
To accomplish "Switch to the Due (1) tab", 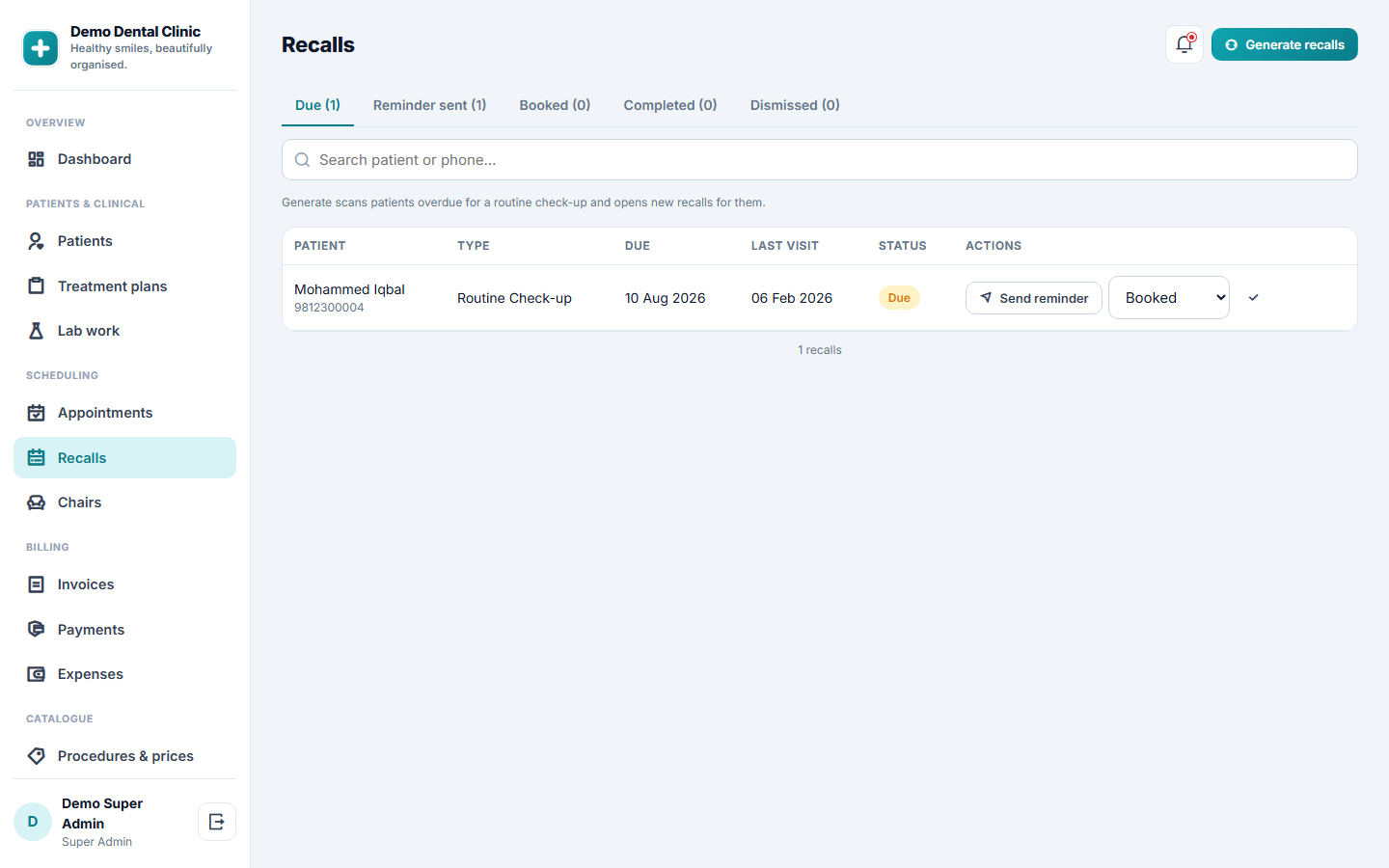I will coord(317,105).
